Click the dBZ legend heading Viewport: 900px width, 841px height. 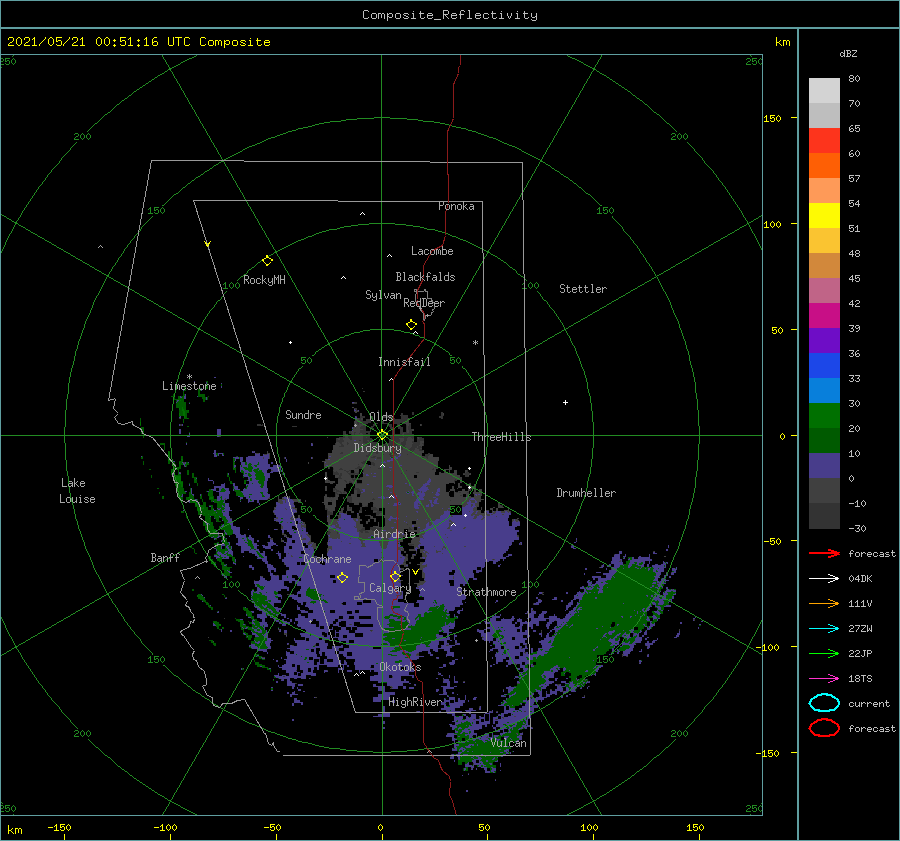[848, 53]
